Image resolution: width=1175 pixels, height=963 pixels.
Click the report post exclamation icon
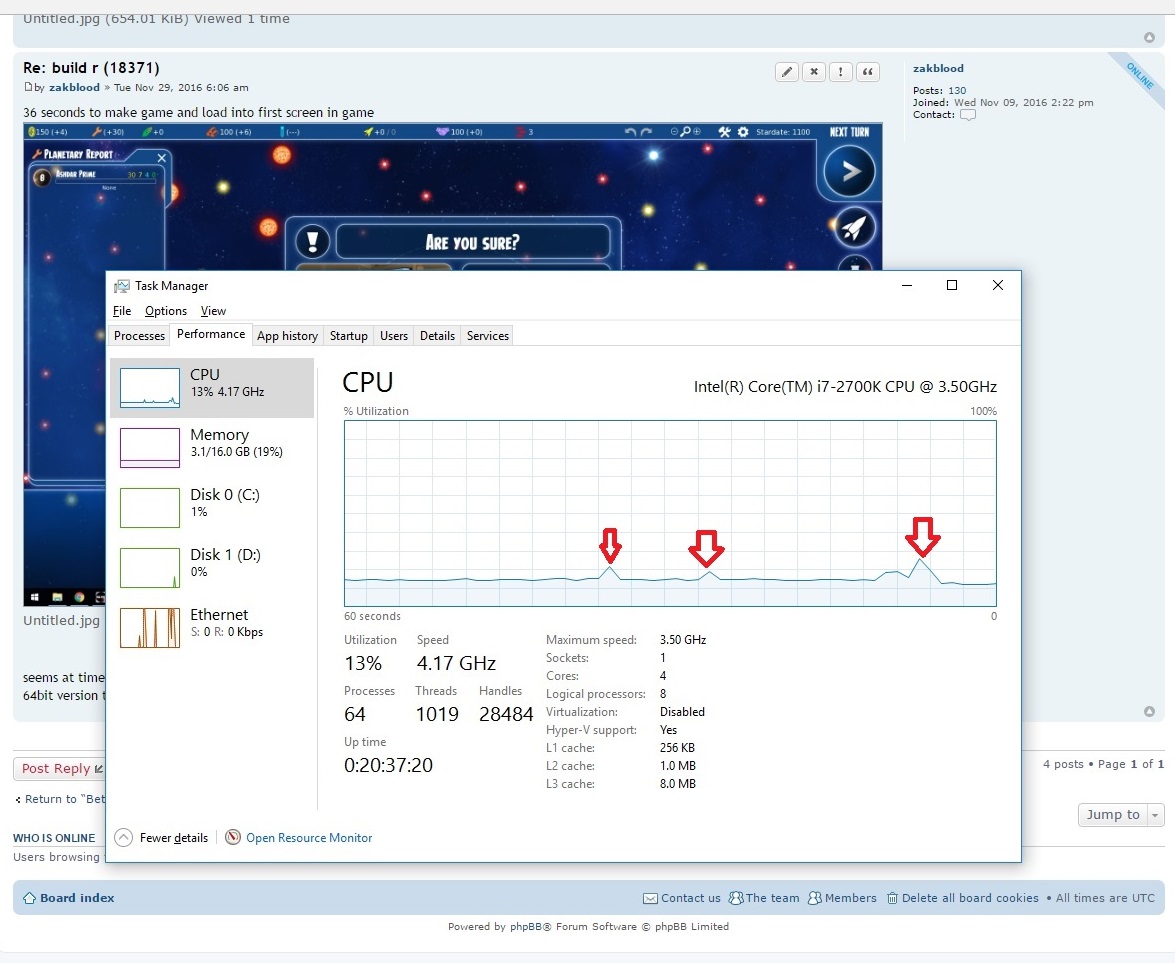841,72
